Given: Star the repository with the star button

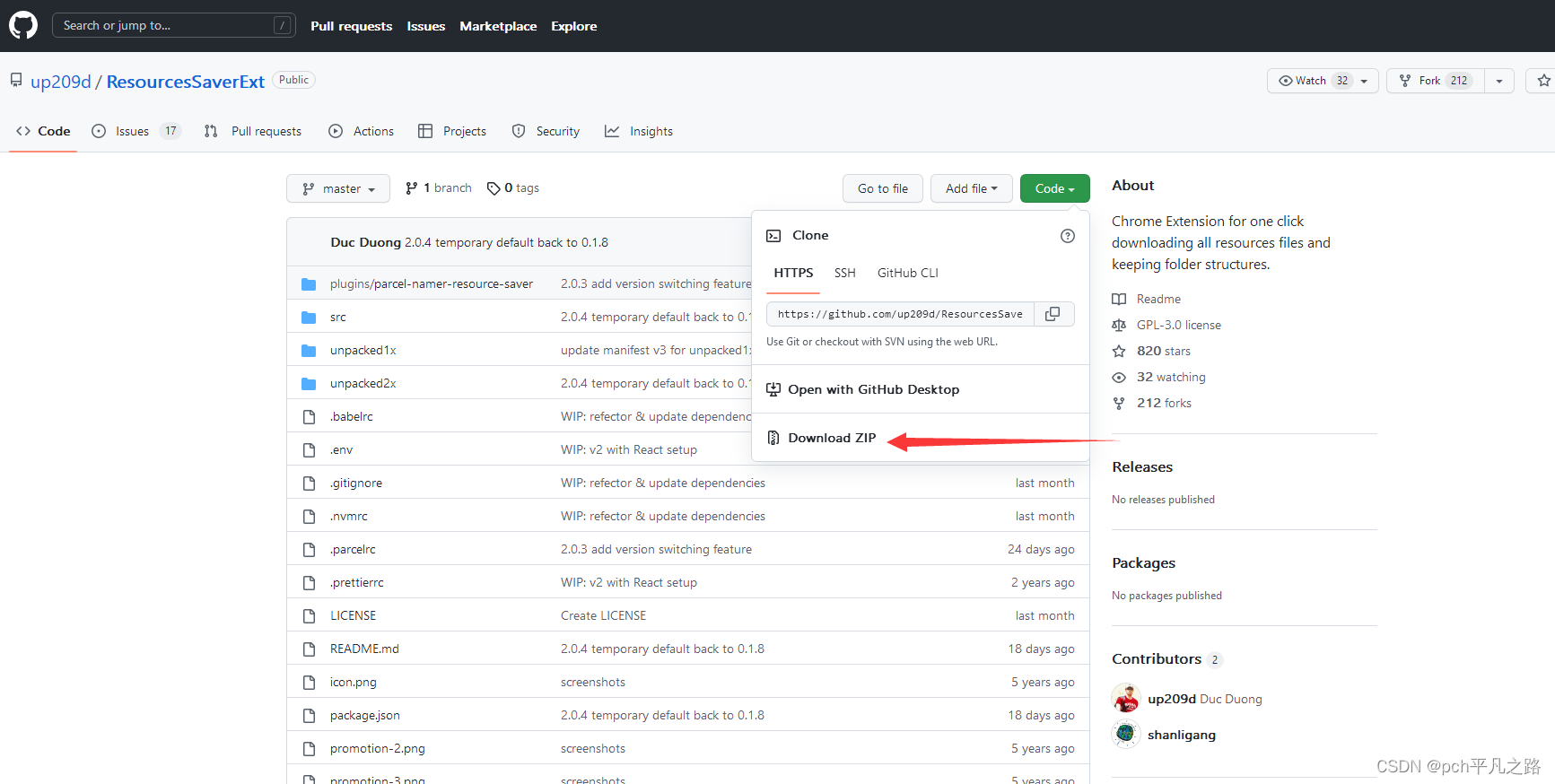Looking at the screenshot, I should tap(1543, 81).
